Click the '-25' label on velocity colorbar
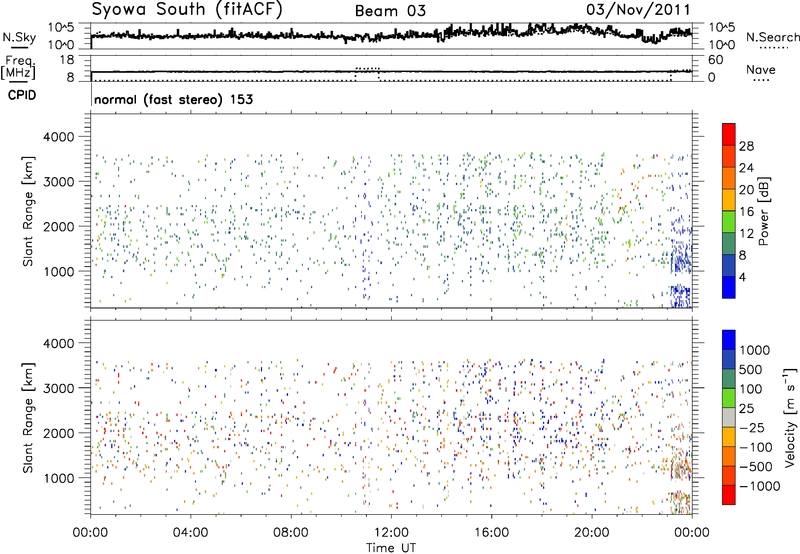The width and height of the screenshot is (800, 554). pyautogui.click(x=751, y=428)
